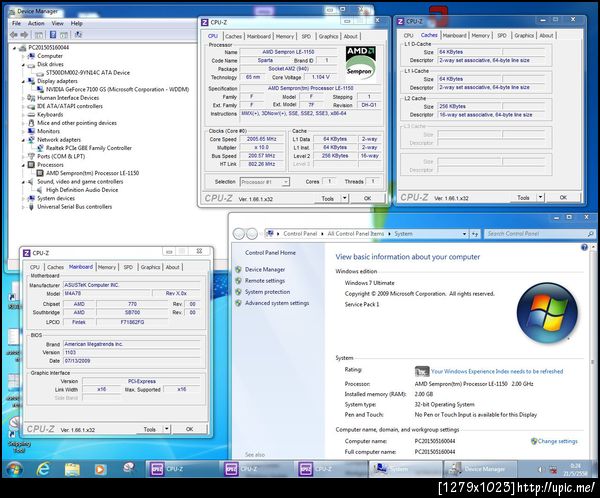The width and height of the screenshot is (600, 498).
Task: Click Tools button in CPU-Z Mainboard window
Action: click(x=150, y=429)
